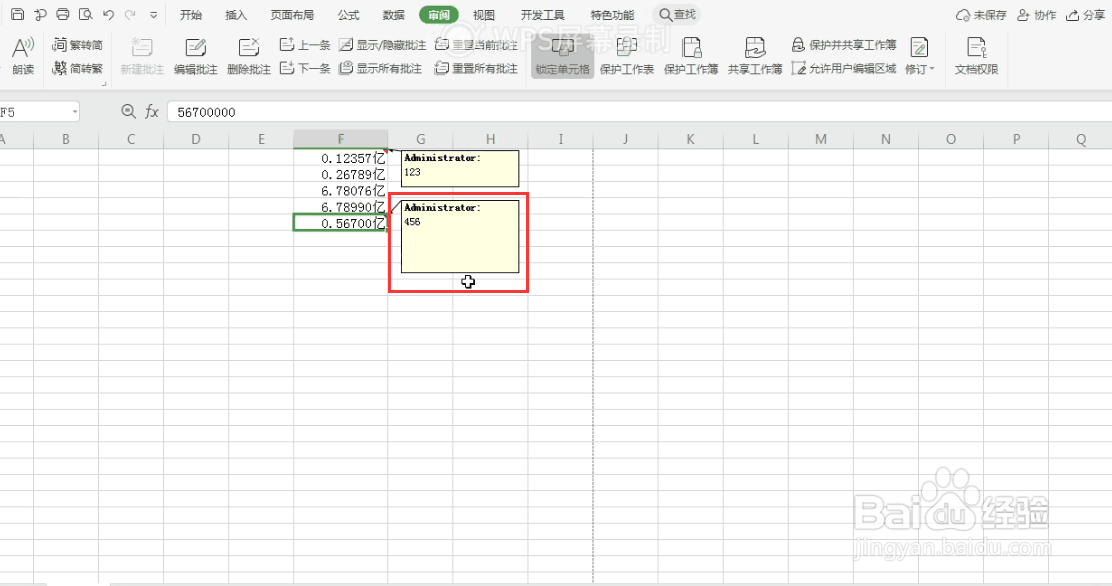Toggle 显示/隐藏批注 show/hide comment
This screenshot has height=586, width=1112.
click(x=382, y=45)
